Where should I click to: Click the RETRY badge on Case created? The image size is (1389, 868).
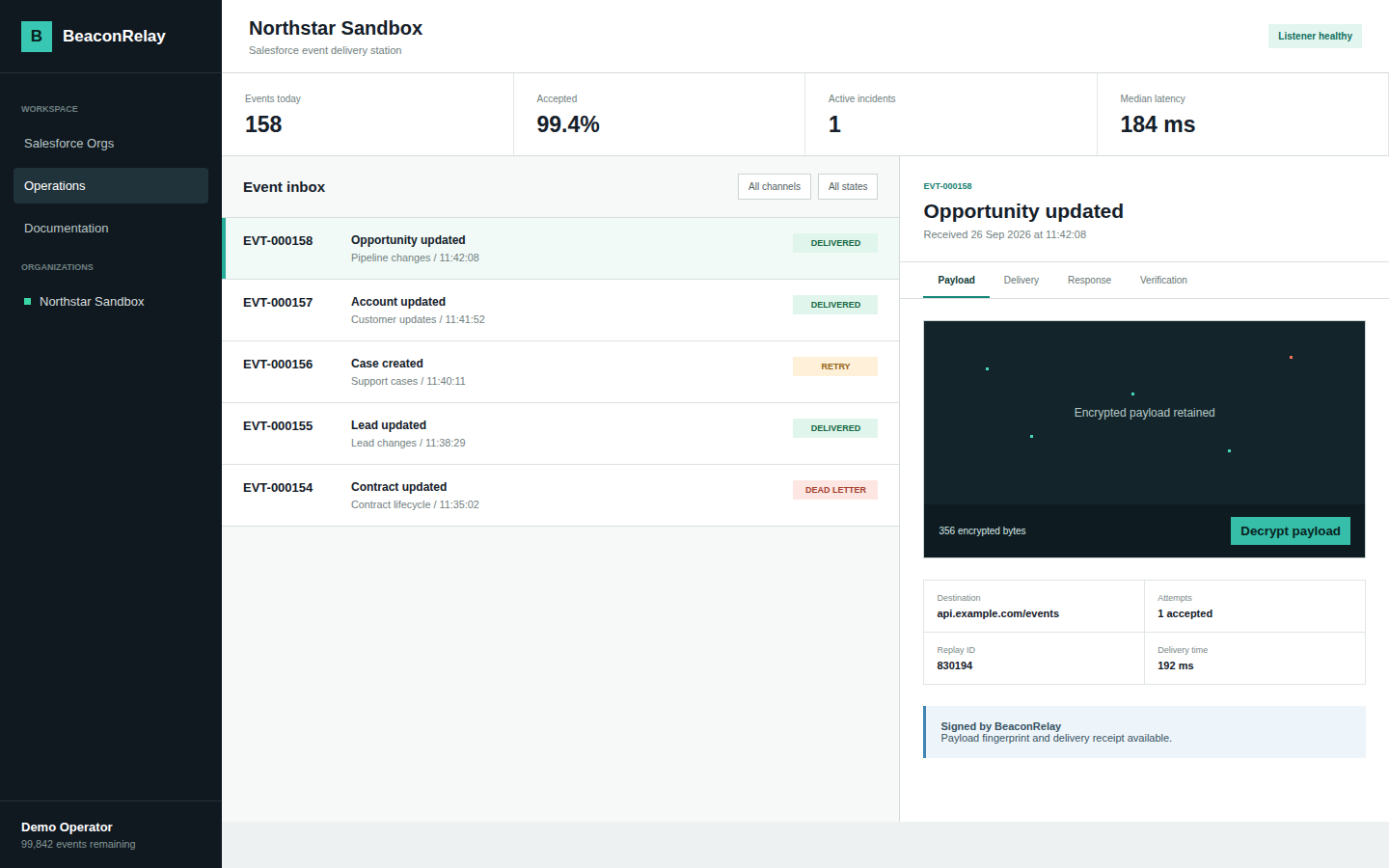pyautogui.click(x=835, y=366)
